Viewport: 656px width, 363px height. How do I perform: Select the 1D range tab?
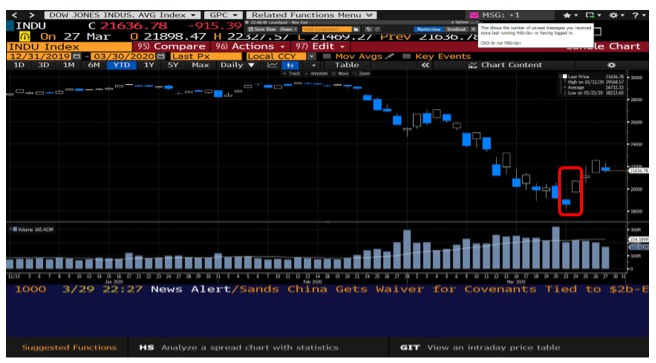point(19,65)
